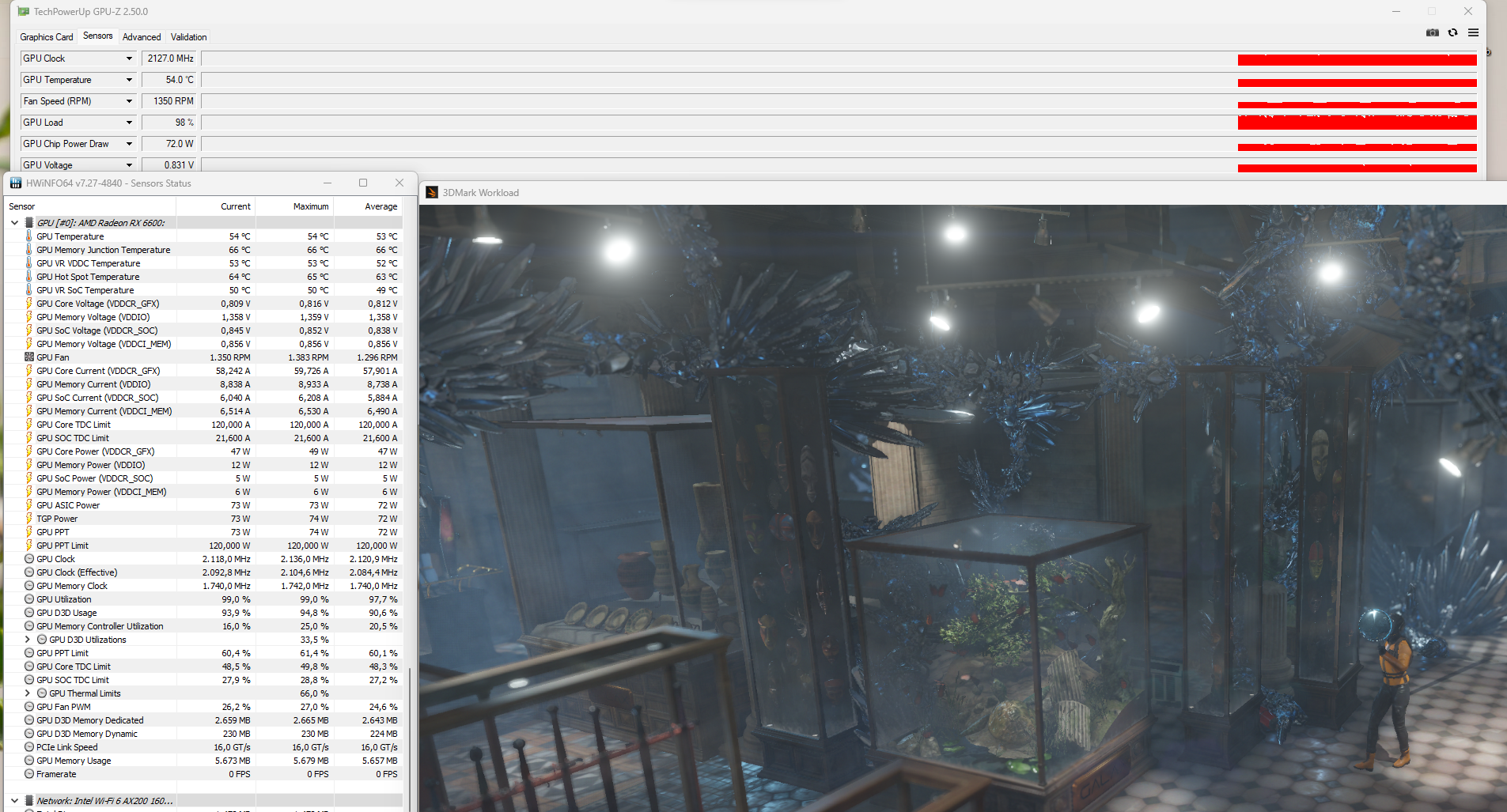Image resolution: width=1507 pixels, height=812 pixels.
Task: Click adapter icon beside Network Intel Wi-Fi 6 AX200
Action: click(x=29, y=801)
